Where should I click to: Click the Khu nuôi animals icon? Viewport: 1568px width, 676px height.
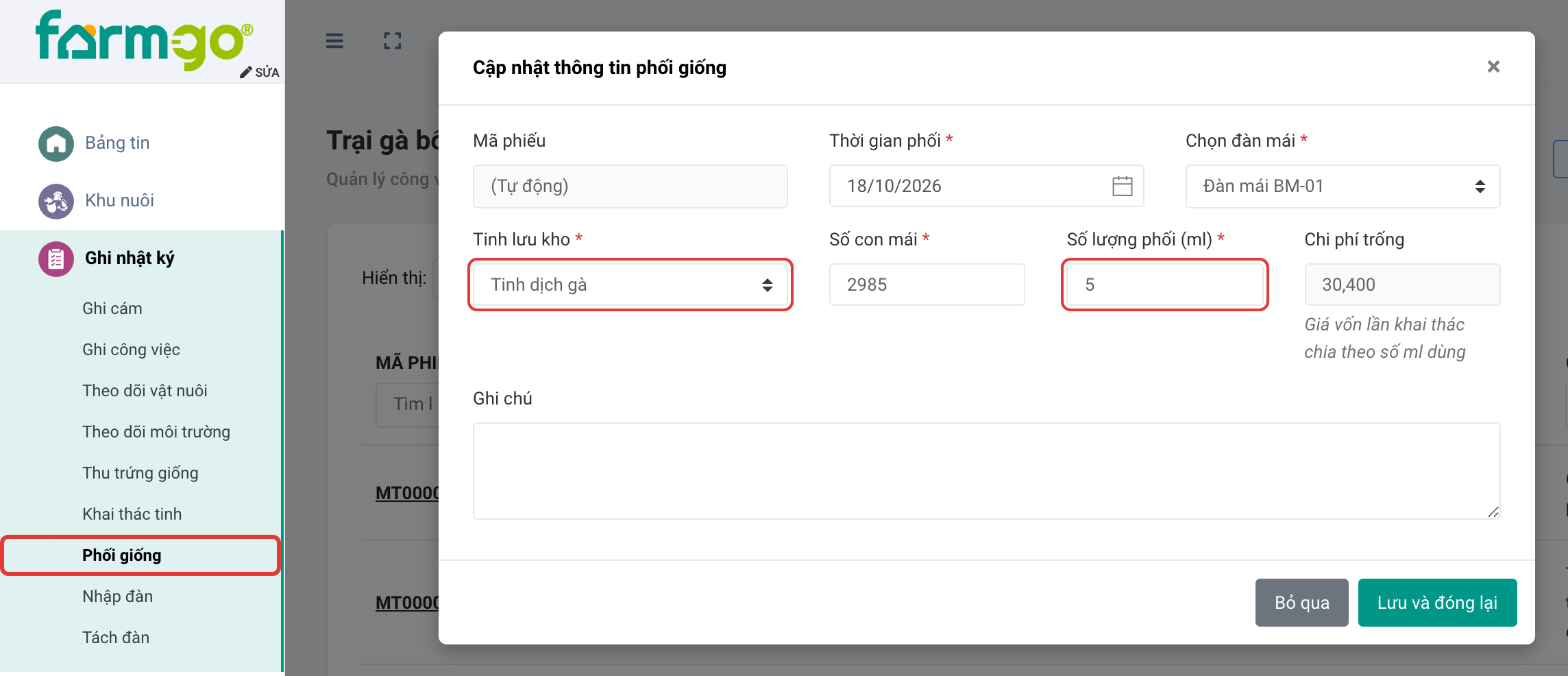[x=56, y=201]
